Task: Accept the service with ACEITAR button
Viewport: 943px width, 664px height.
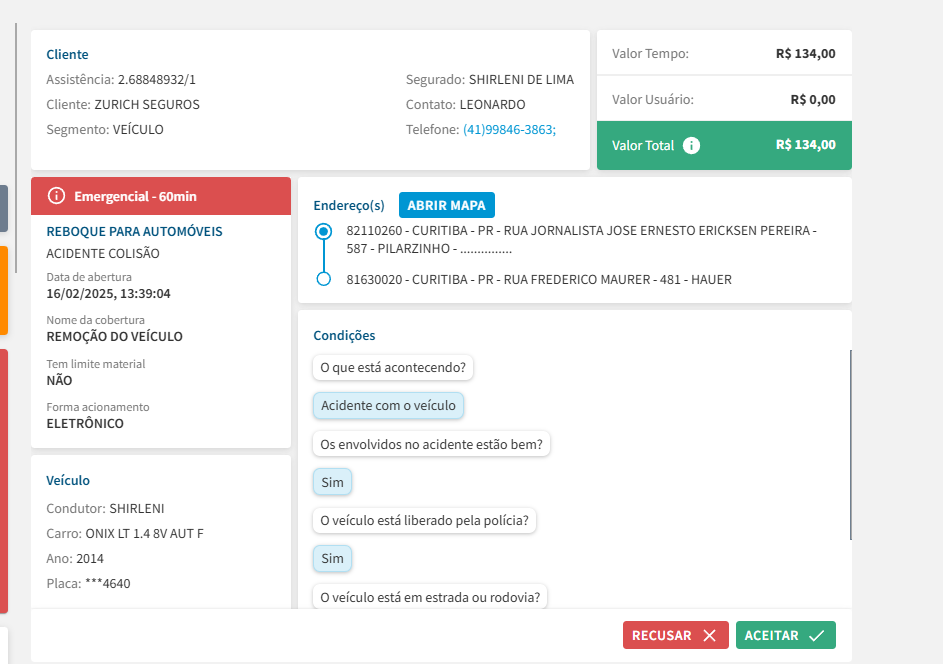Action: point(785,635)
